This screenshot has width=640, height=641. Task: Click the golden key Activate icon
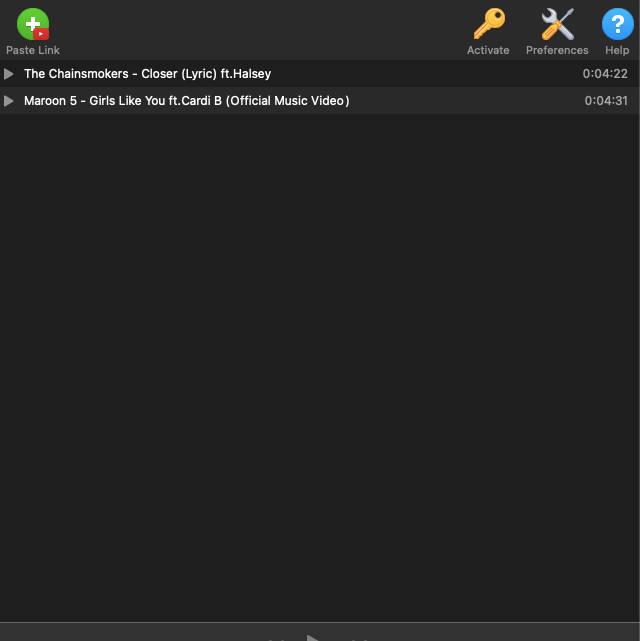(x=488, y=24)
